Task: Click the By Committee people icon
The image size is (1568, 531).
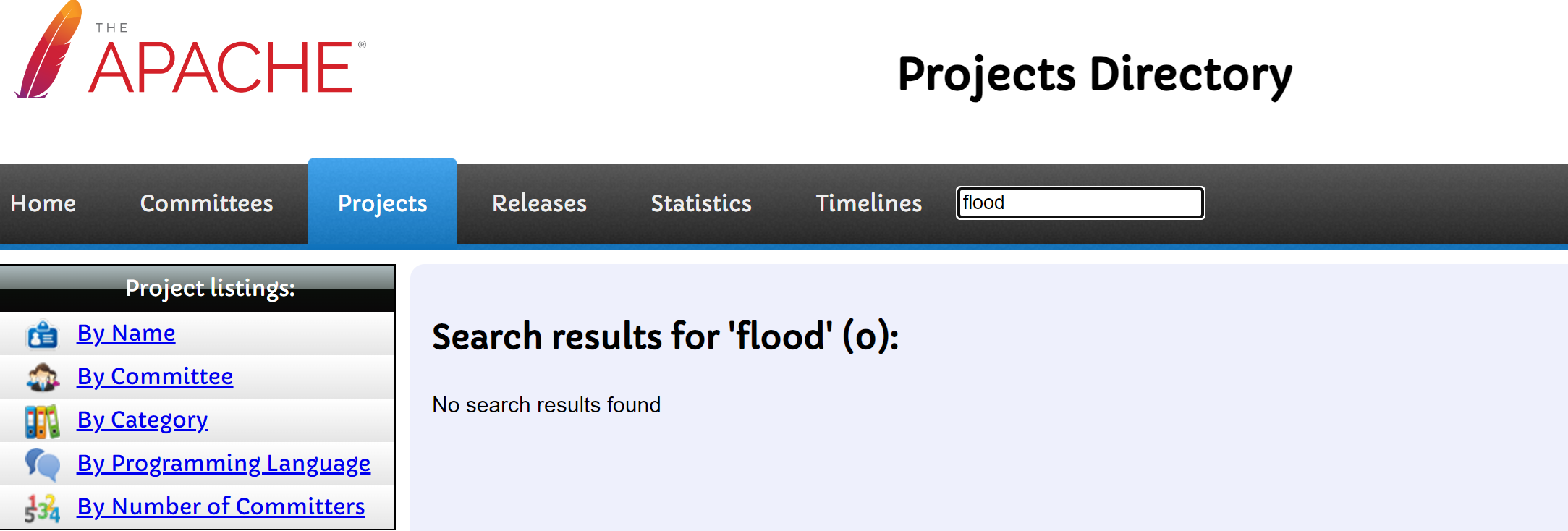Action: 42,378
